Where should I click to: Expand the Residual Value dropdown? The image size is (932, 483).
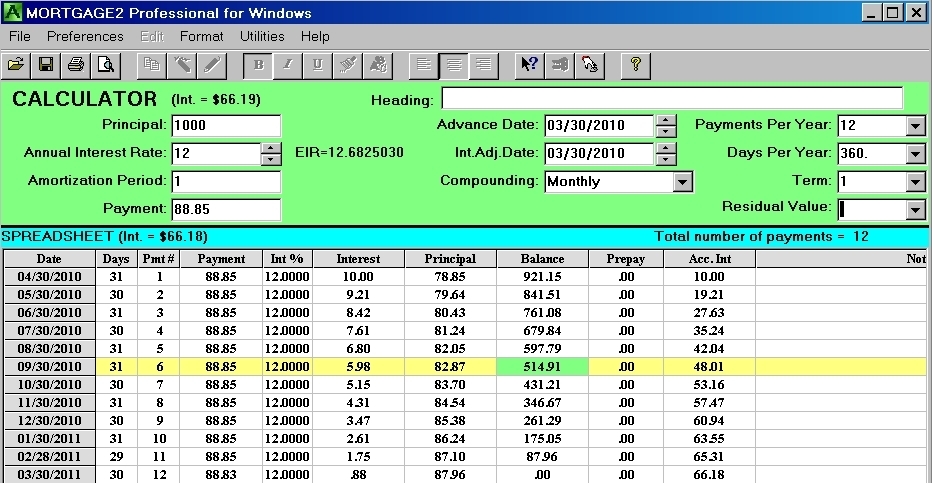click(x=915, y=210)
